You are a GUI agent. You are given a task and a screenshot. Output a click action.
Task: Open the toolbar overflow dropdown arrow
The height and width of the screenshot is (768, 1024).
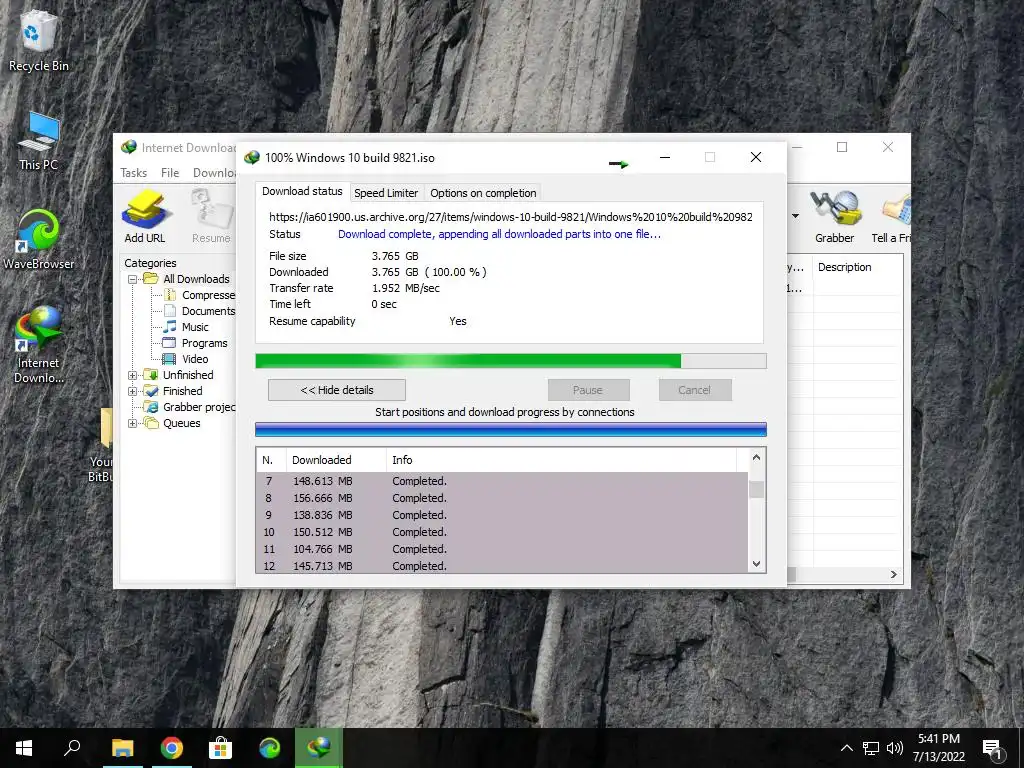(x=795, y=216)
